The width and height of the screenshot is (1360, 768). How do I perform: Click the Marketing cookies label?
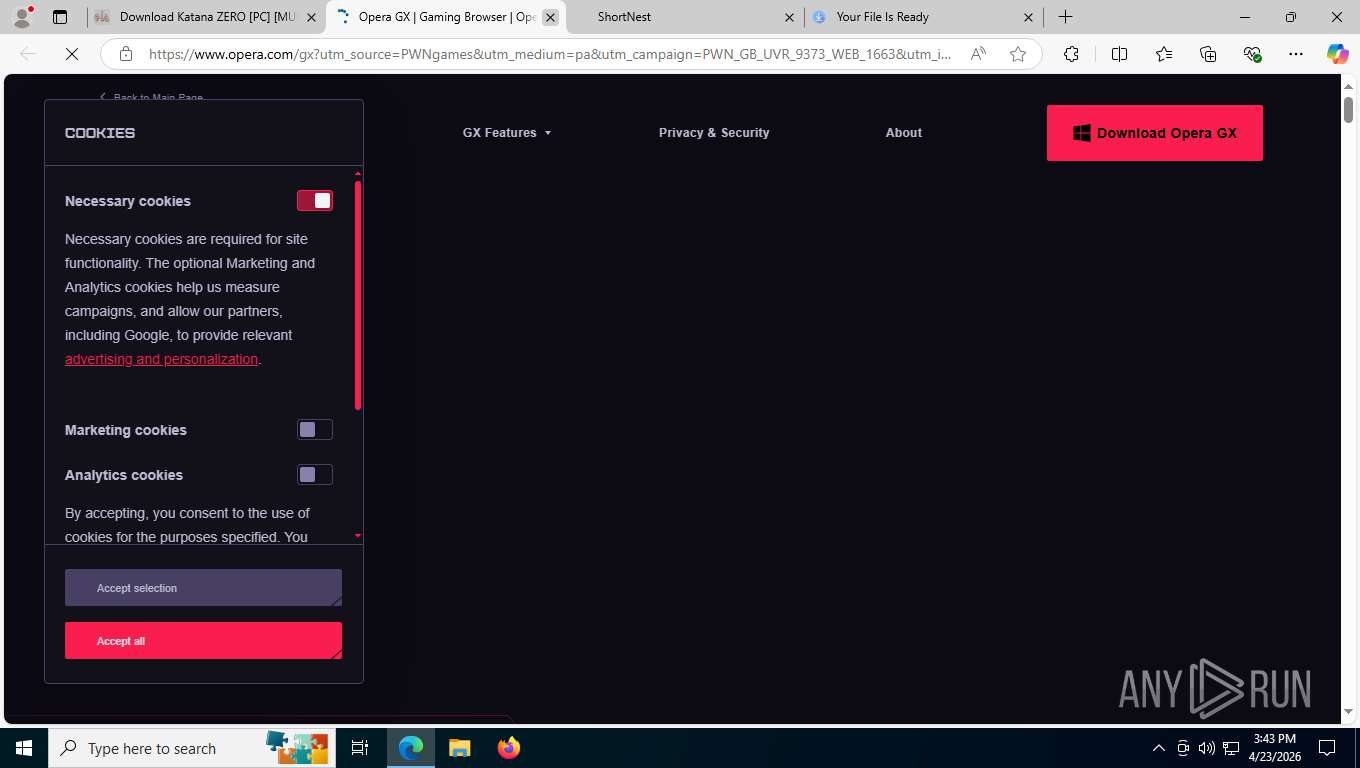click(126, 430)
